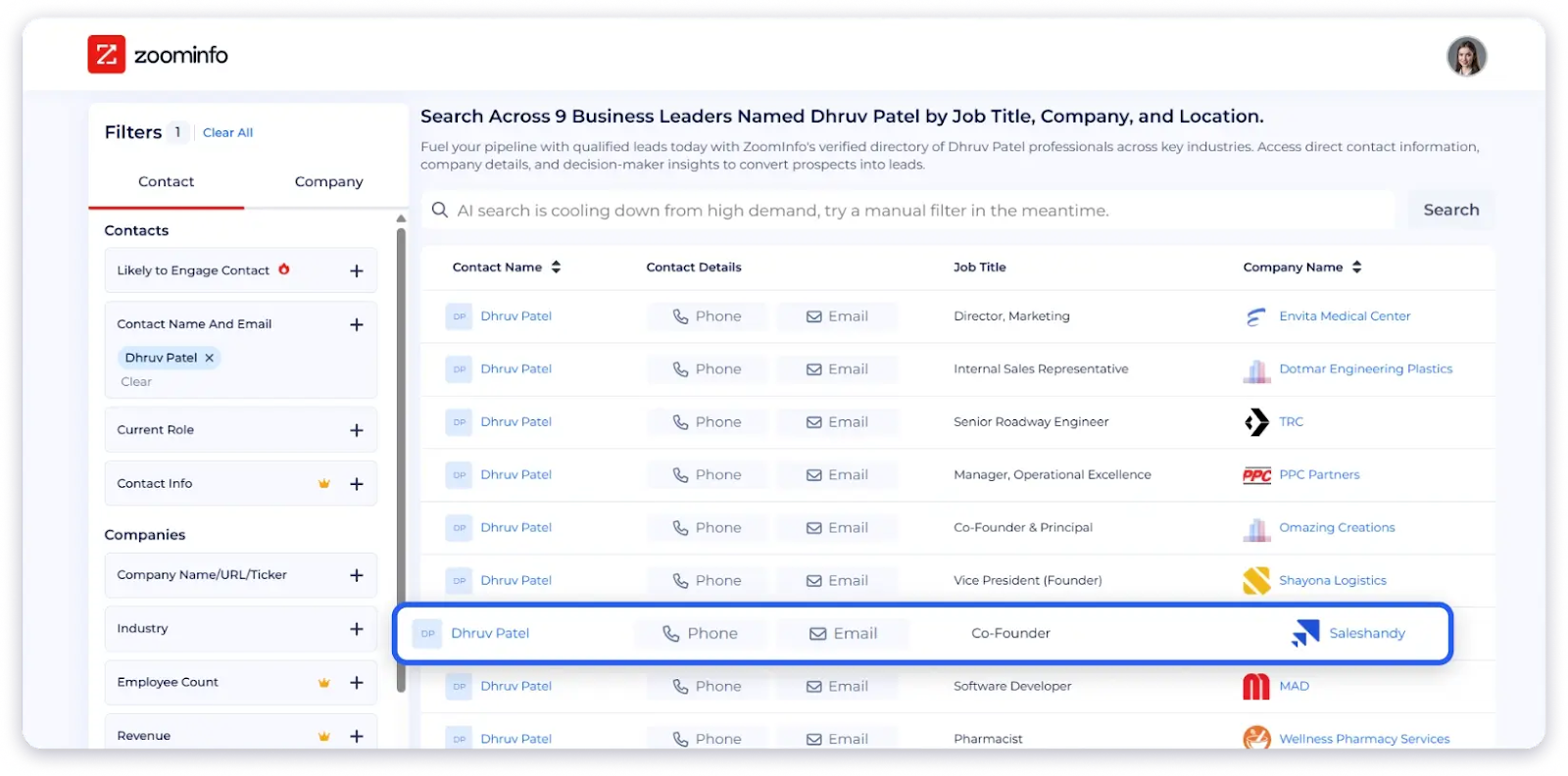The width and height of the screenshot is (1568, 776).
Task: Expand the Revenue filter
Action: (x=357, y=736)
